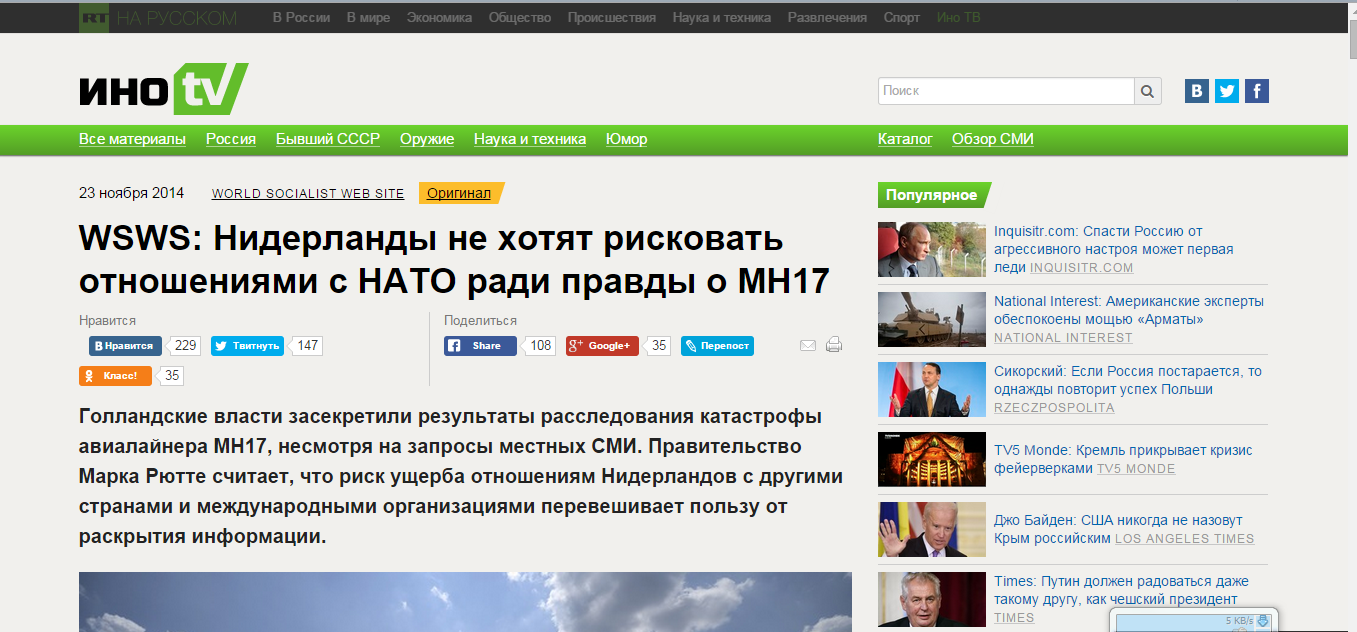Click the tweet count 147

(307, 346)
